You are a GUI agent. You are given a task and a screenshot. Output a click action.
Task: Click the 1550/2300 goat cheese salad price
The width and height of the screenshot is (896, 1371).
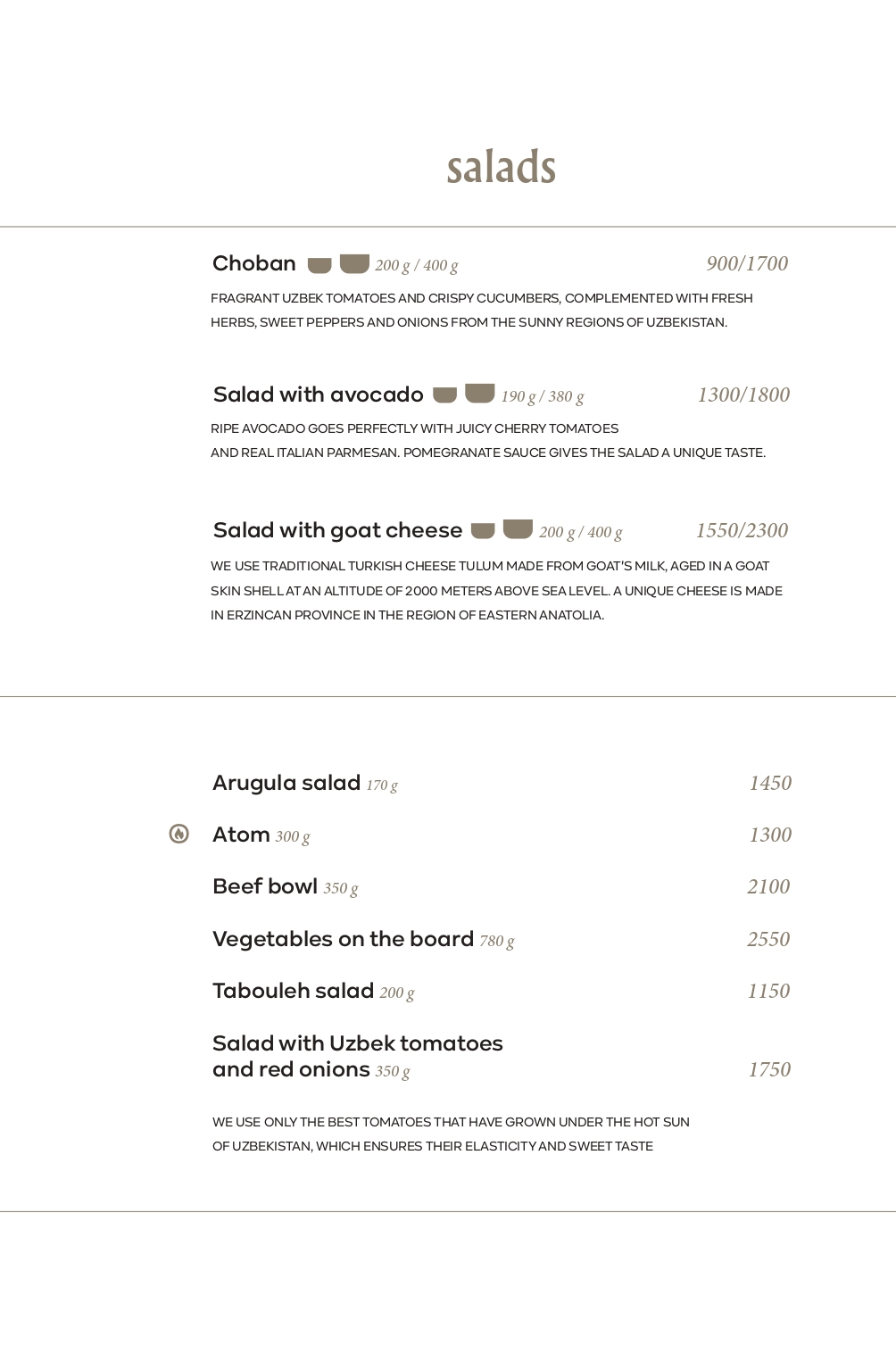742,530
